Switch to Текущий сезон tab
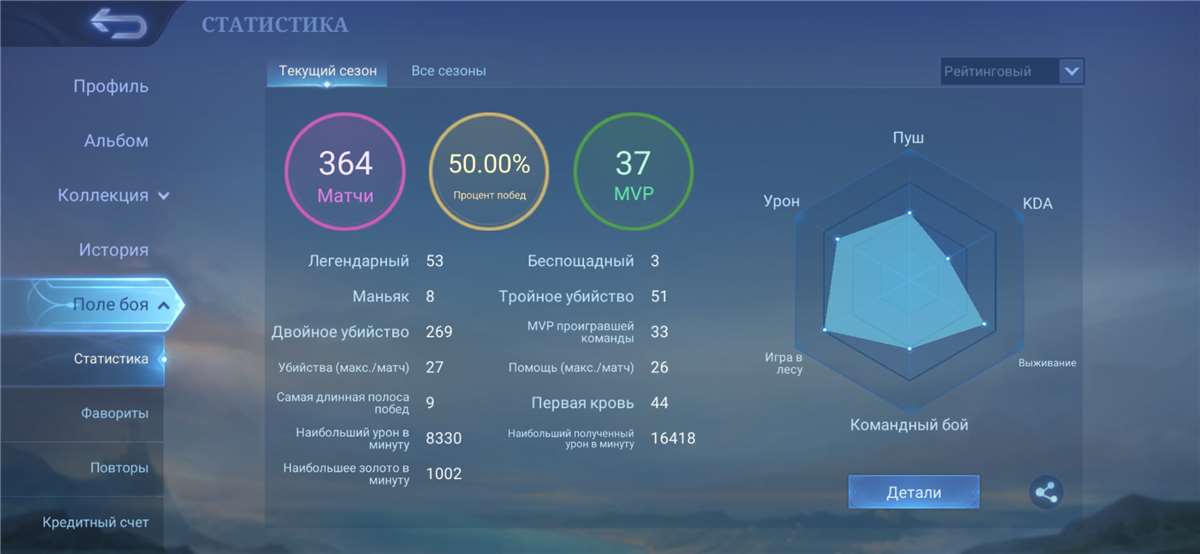Screen dimensions: 1200x554 [x=328, y=71]
